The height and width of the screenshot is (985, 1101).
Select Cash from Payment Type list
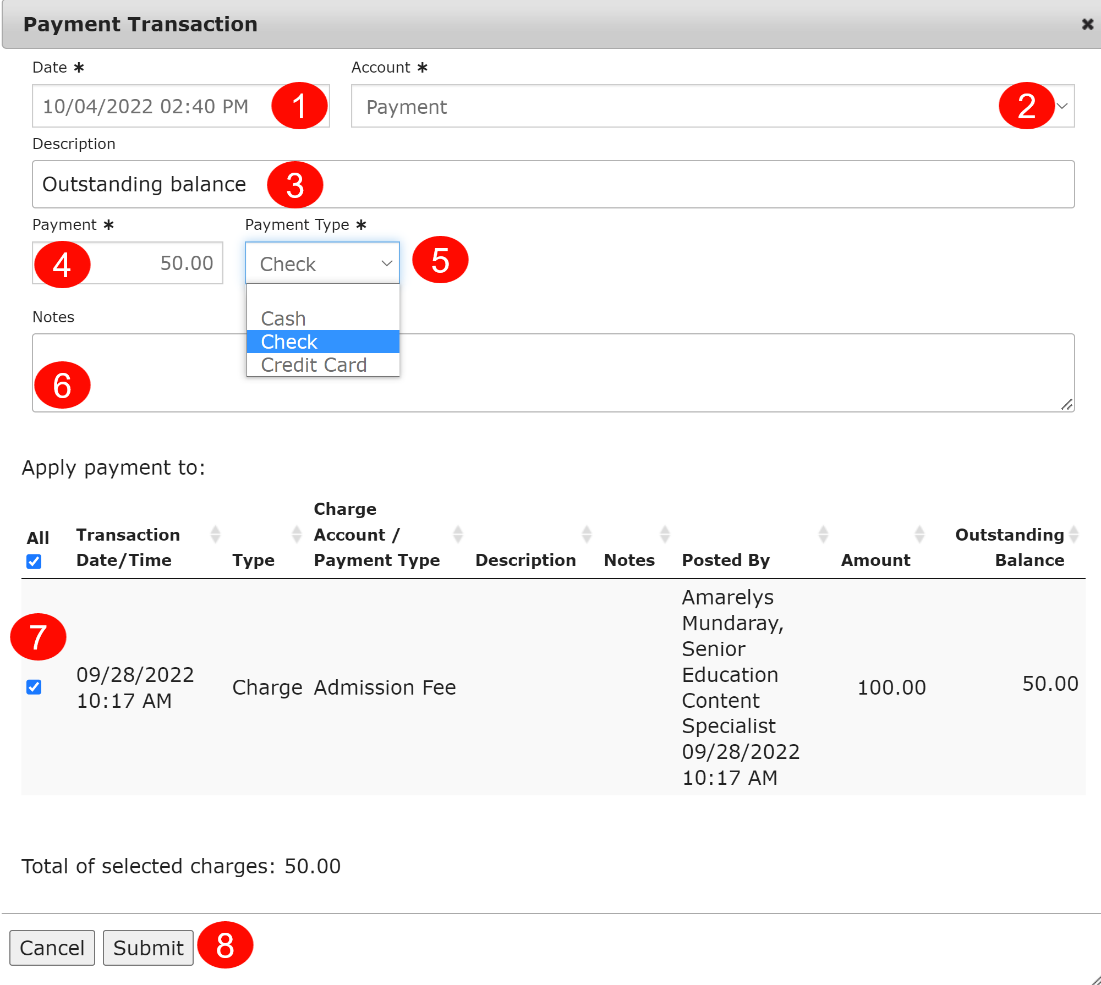pos(284,319)
